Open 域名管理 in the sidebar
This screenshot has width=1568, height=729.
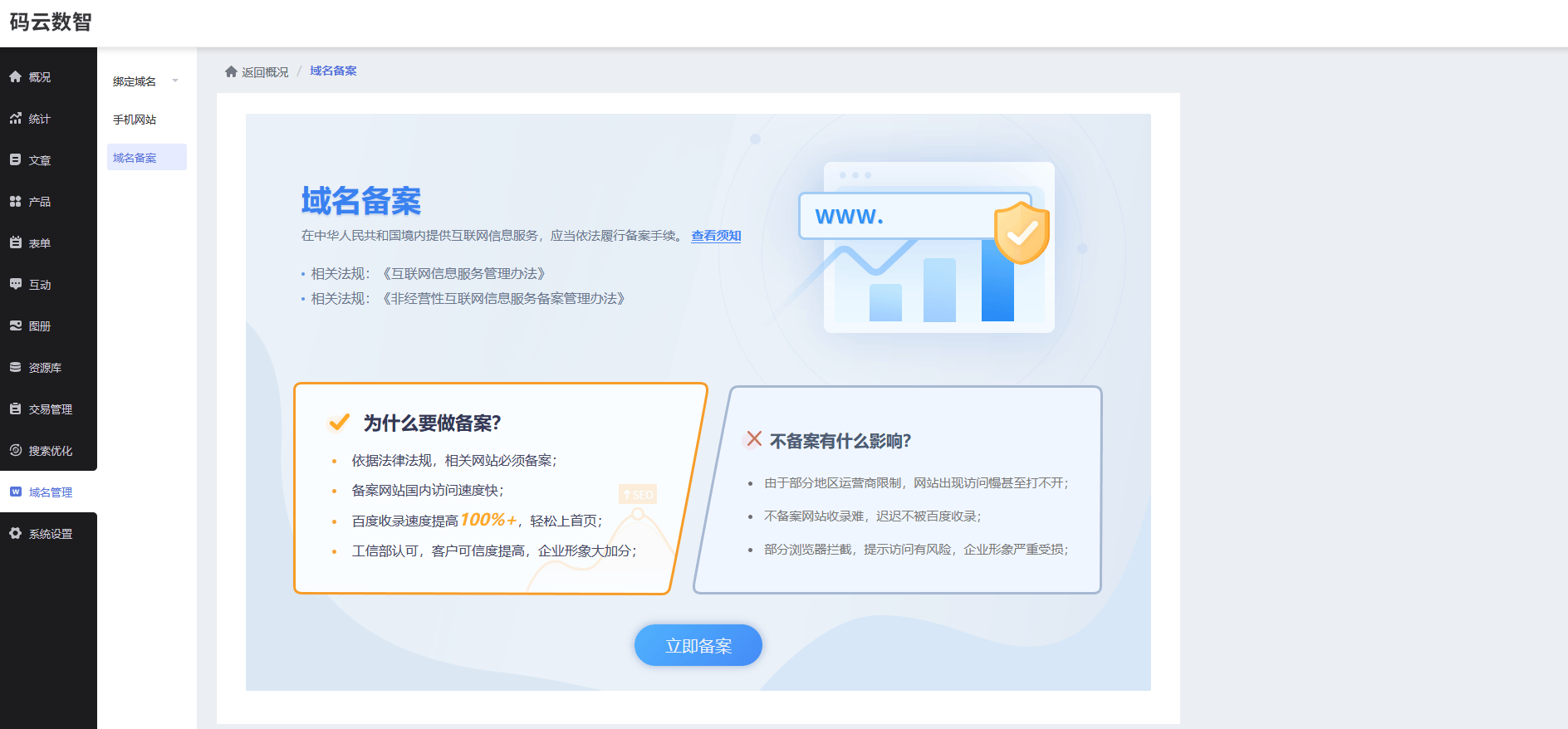pos(50,492)
